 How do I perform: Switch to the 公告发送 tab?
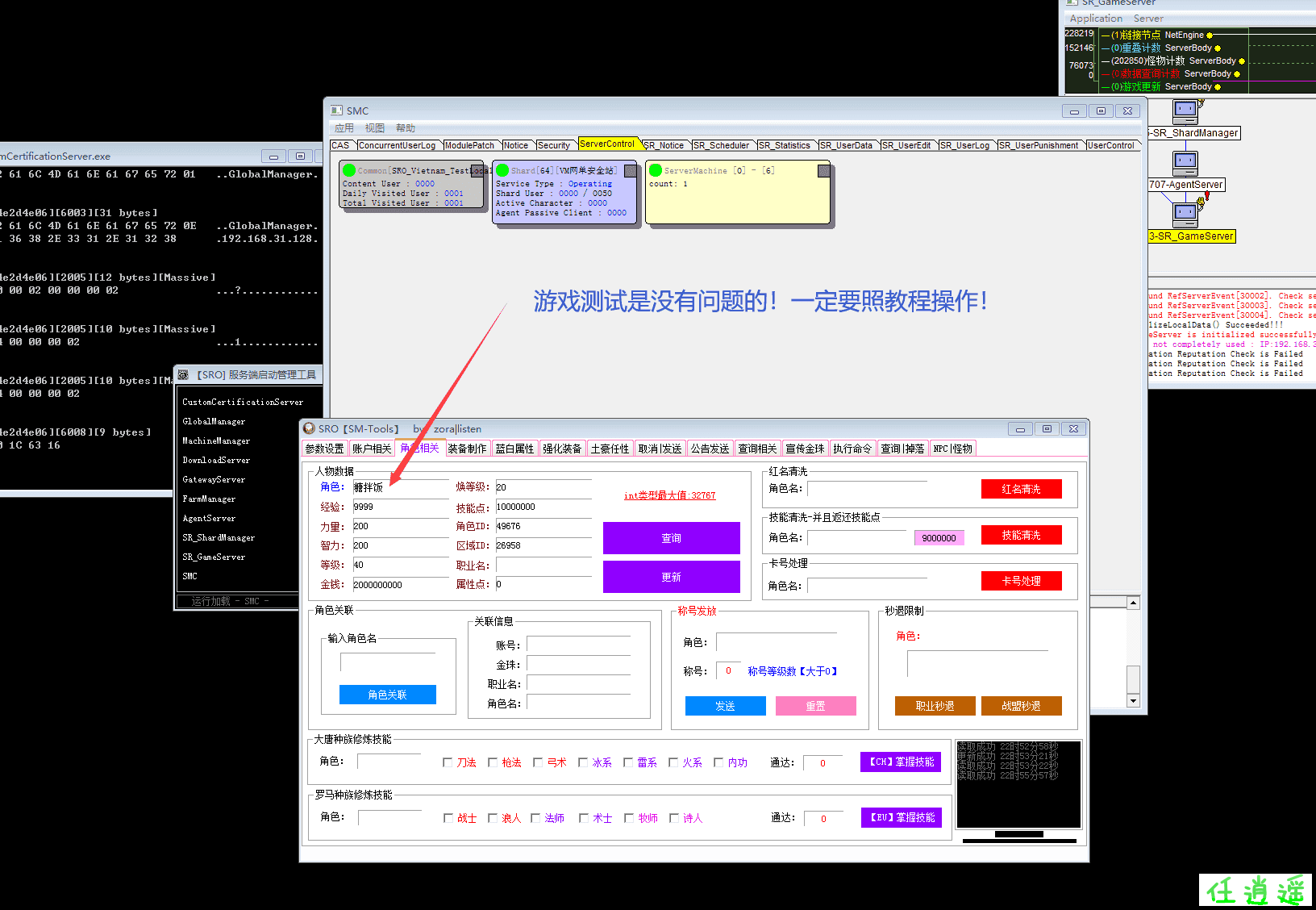coord(710,449)
